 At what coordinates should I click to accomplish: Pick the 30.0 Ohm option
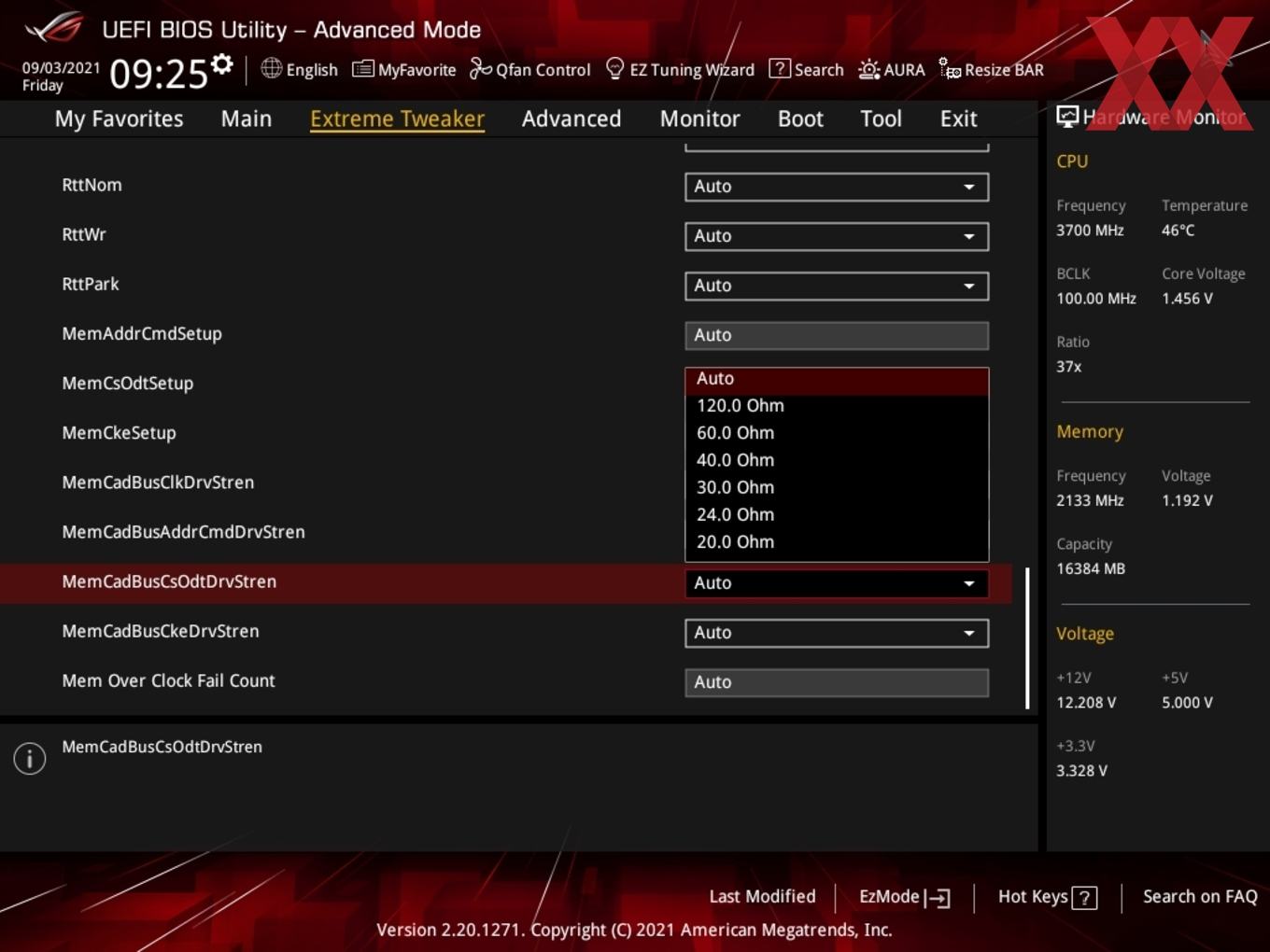[837, 487]
